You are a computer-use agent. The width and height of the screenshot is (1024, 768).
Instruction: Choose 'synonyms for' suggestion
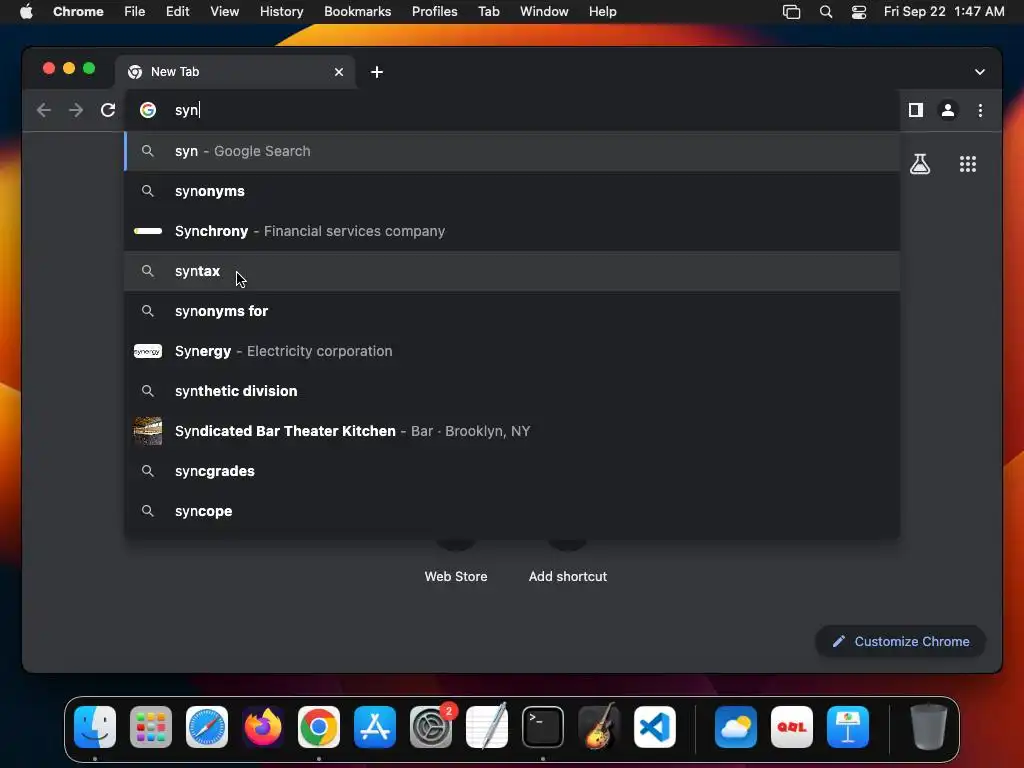[x=512, y=312]
